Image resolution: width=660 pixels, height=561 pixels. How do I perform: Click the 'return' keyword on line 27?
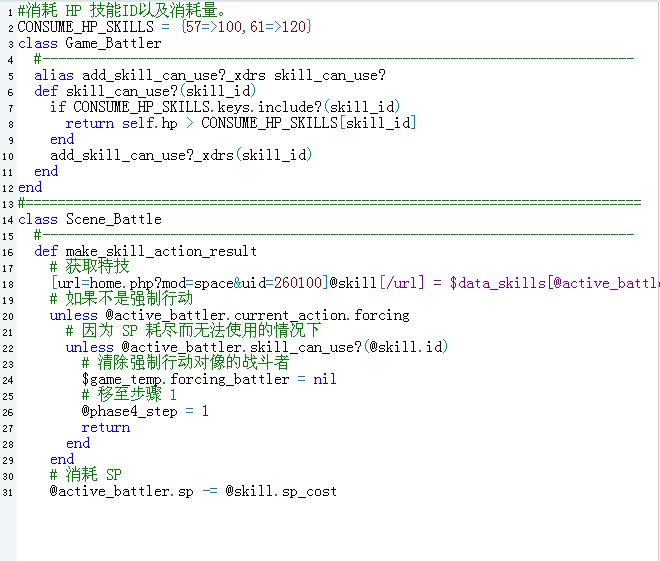tap(106, 427)
